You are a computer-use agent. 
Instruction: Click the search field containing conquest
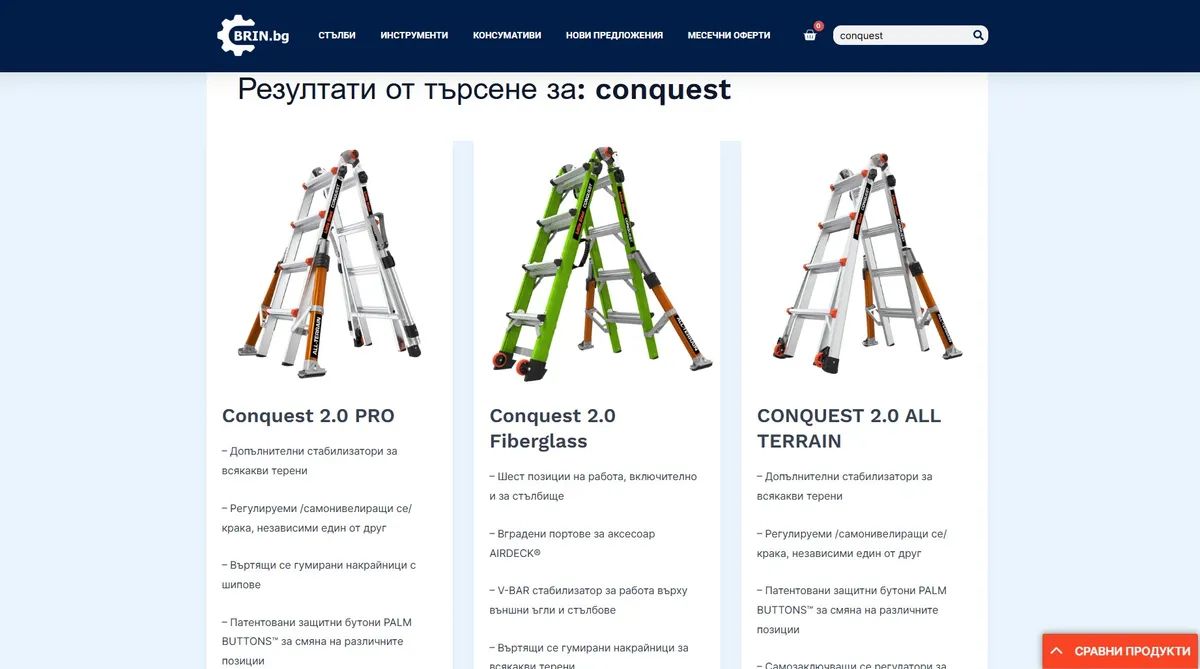pyautogui.click(x=902, y=35)
